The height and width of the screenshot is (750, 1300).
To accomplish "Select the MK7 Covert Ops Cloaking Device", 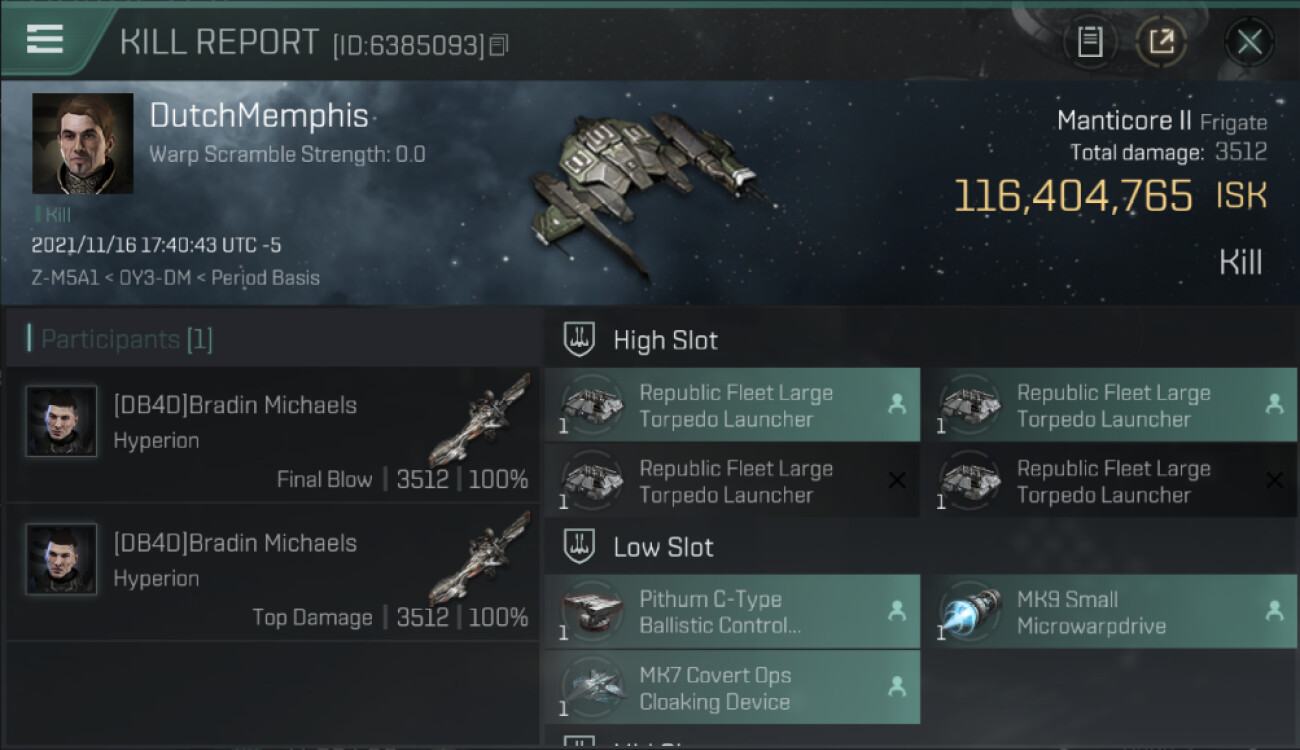I will (x=732, y=688).
